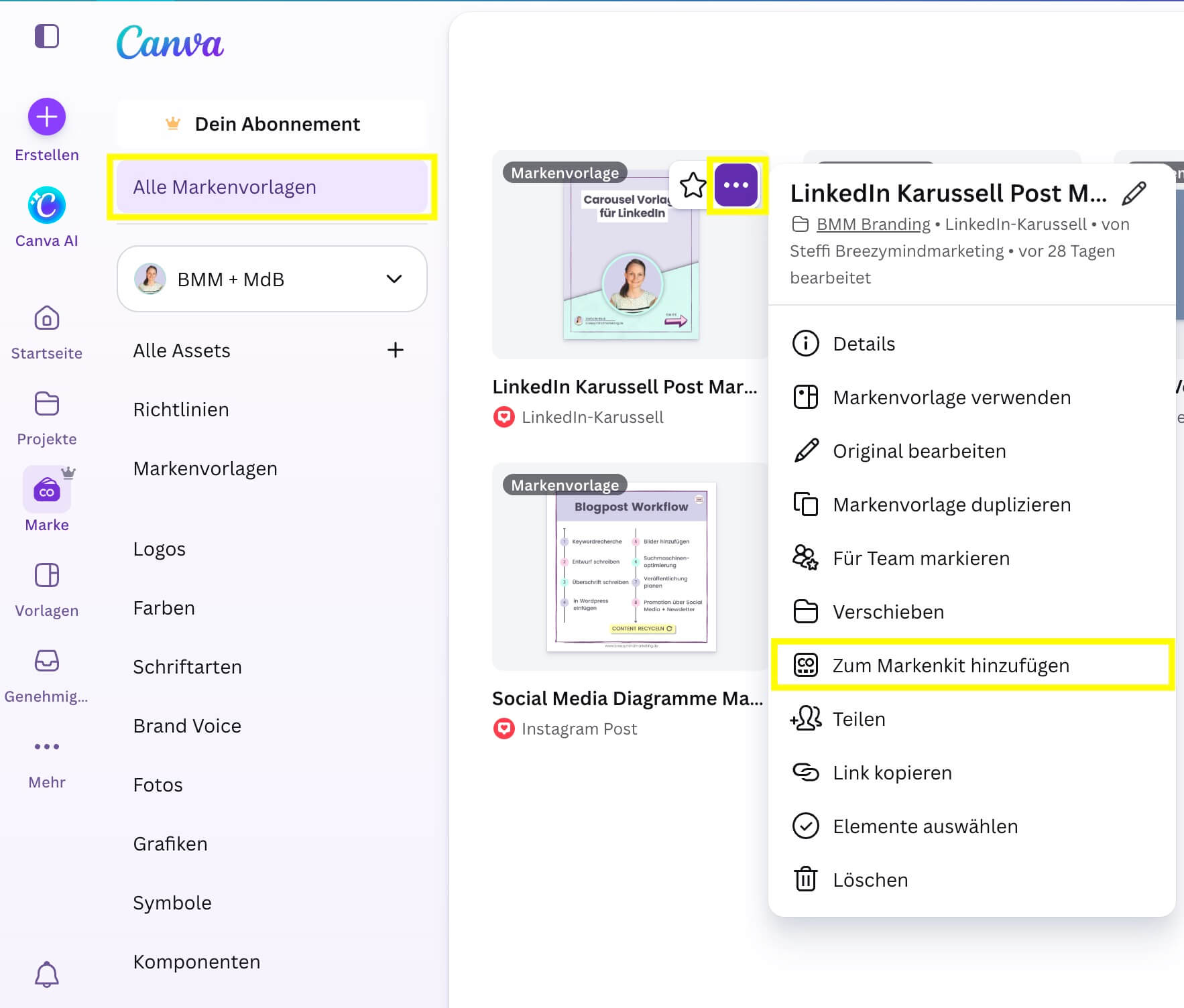Open the Vorlagen sidebar icon
Image resolution: width=1184 pixels, height=1008 pixels.
(46, 576)
